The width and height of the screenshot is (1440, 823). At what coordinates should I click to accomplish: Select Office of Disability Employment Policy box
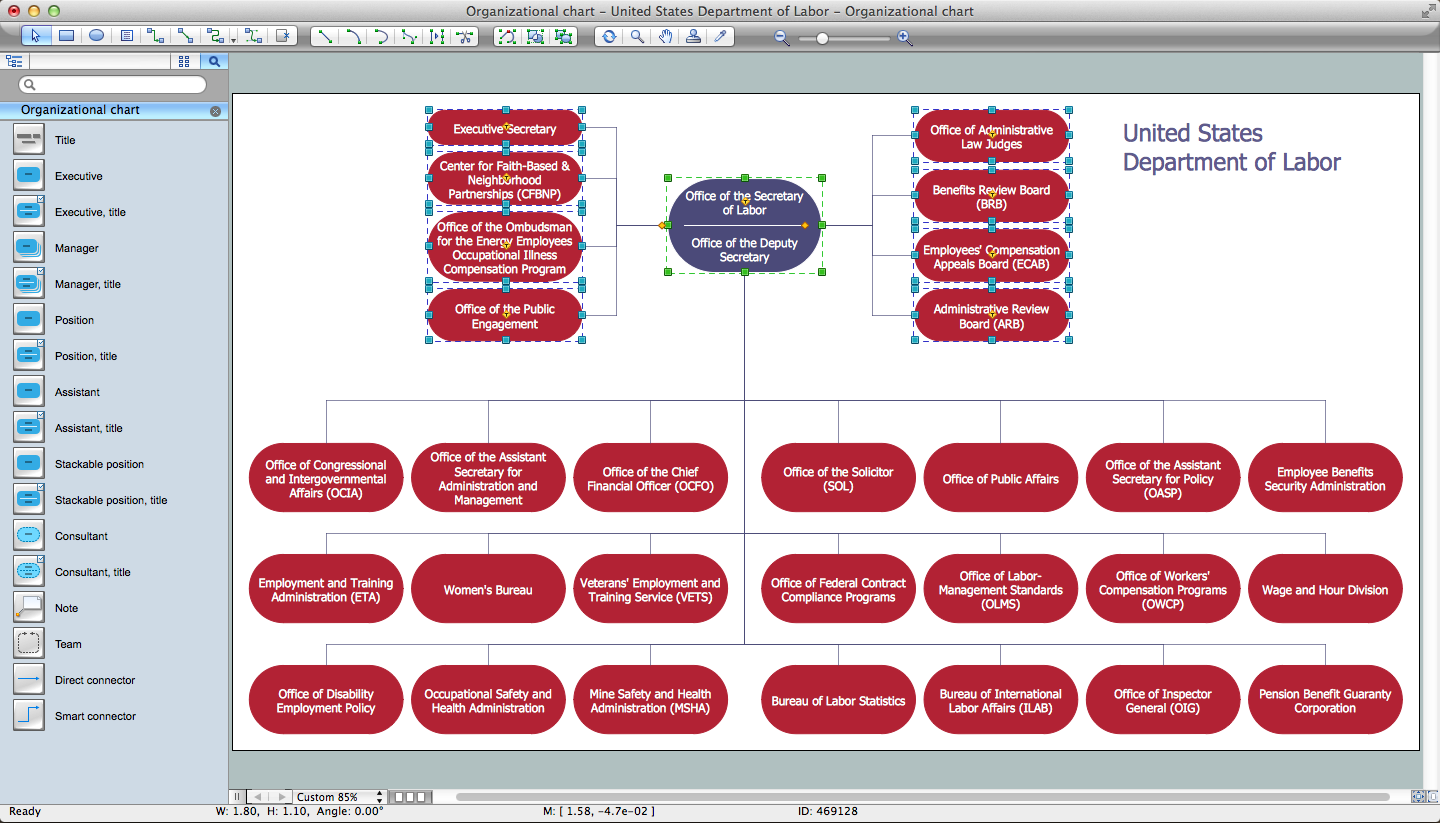coord(326,700)
